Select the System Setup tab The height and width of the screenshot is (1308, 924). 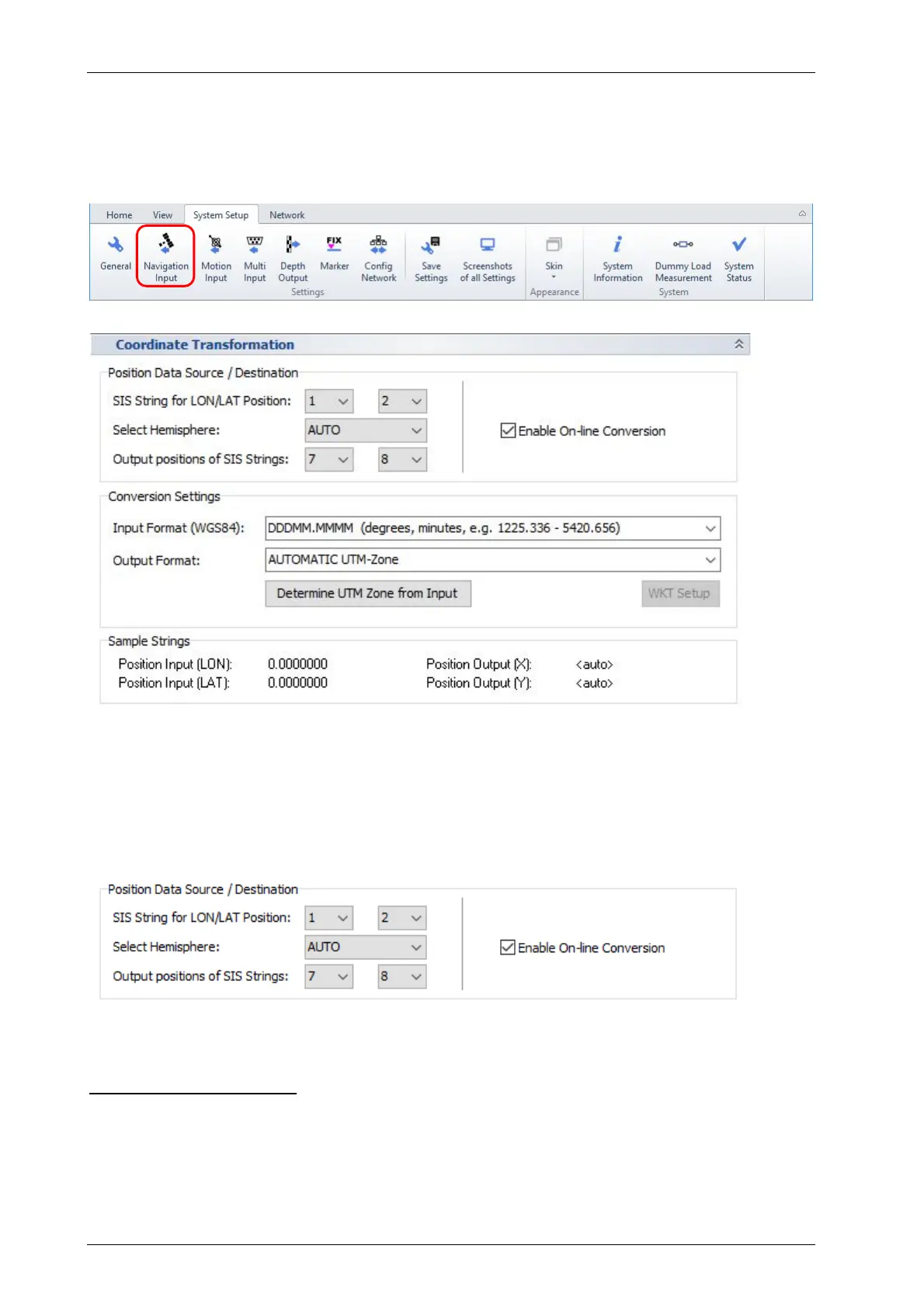point(221,215)
